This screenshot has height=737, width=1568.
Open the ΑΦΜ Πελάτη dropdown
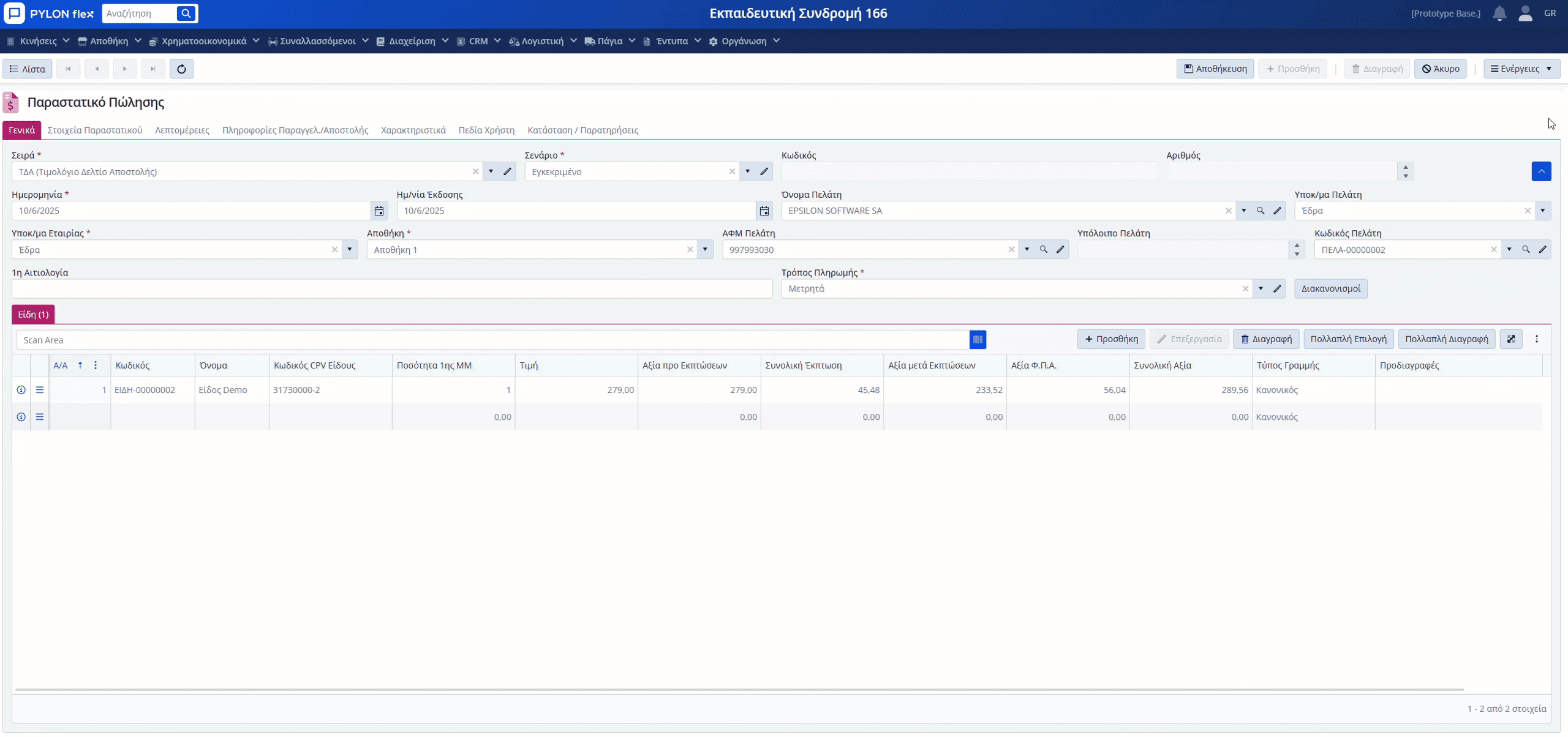pos(1027,250)
